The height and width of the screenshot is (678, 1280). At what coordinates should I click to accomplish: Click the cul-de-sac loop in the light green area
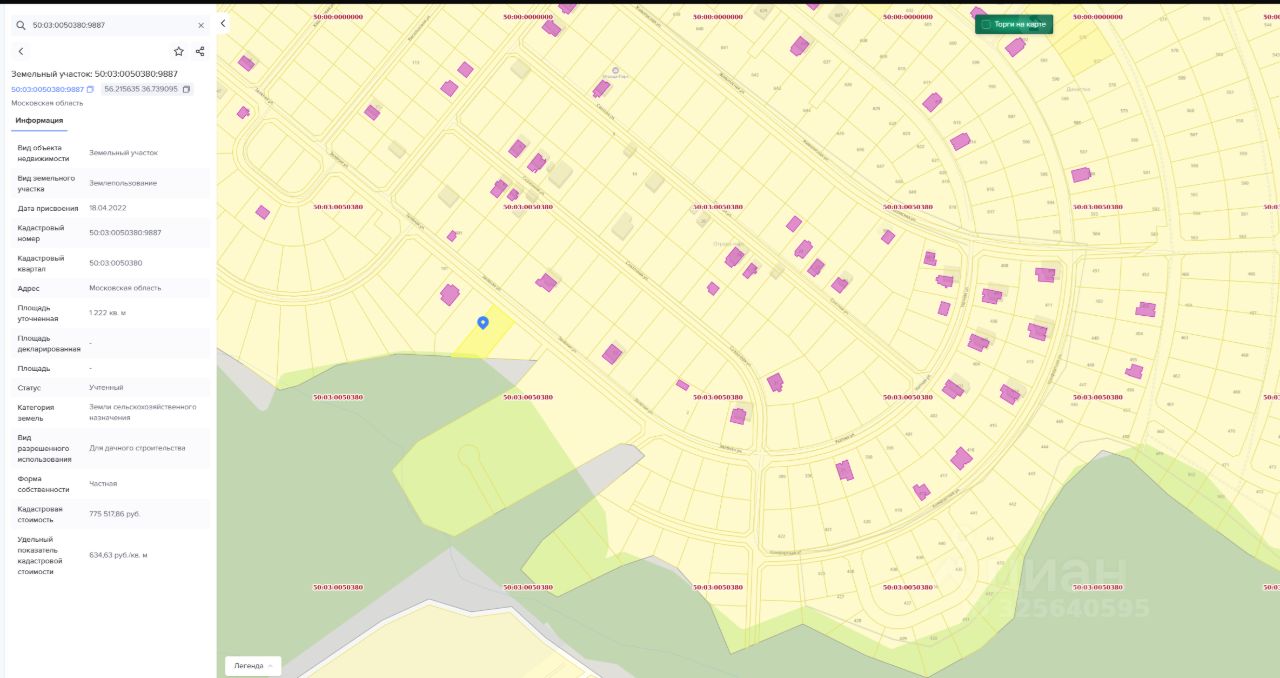[x=470, y=460]
